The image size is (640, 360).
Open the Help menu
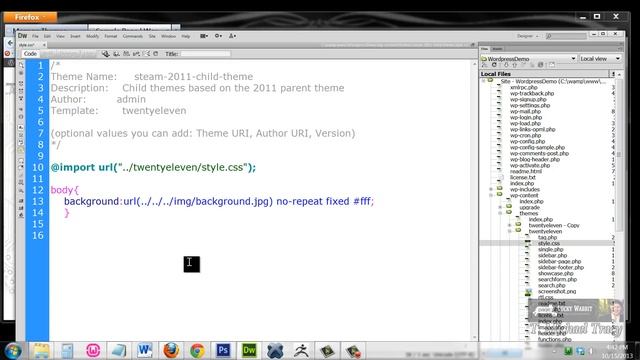(186, 36)
